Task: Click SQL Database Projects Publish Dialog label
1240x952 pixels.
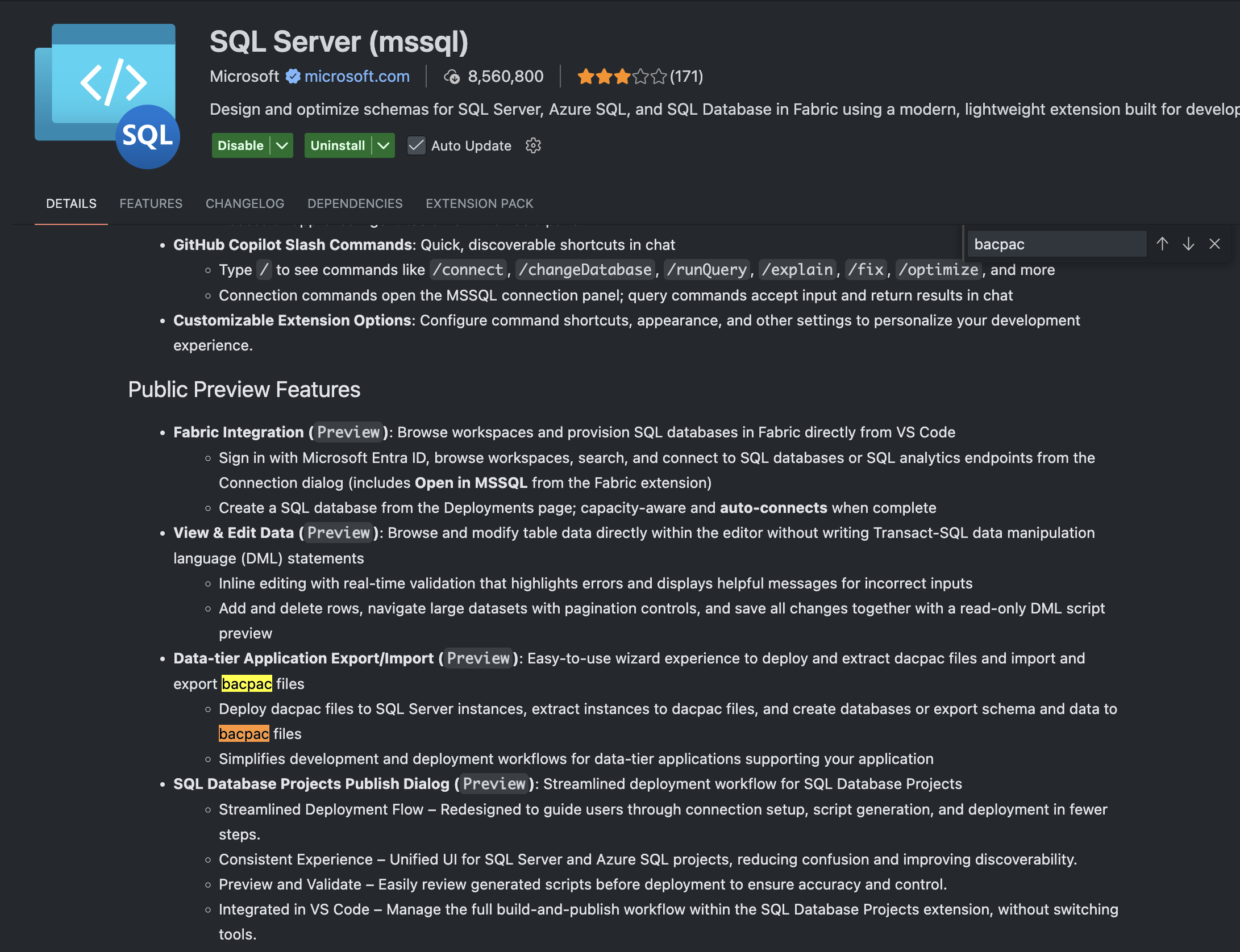Action: click(x=311, y=784)
